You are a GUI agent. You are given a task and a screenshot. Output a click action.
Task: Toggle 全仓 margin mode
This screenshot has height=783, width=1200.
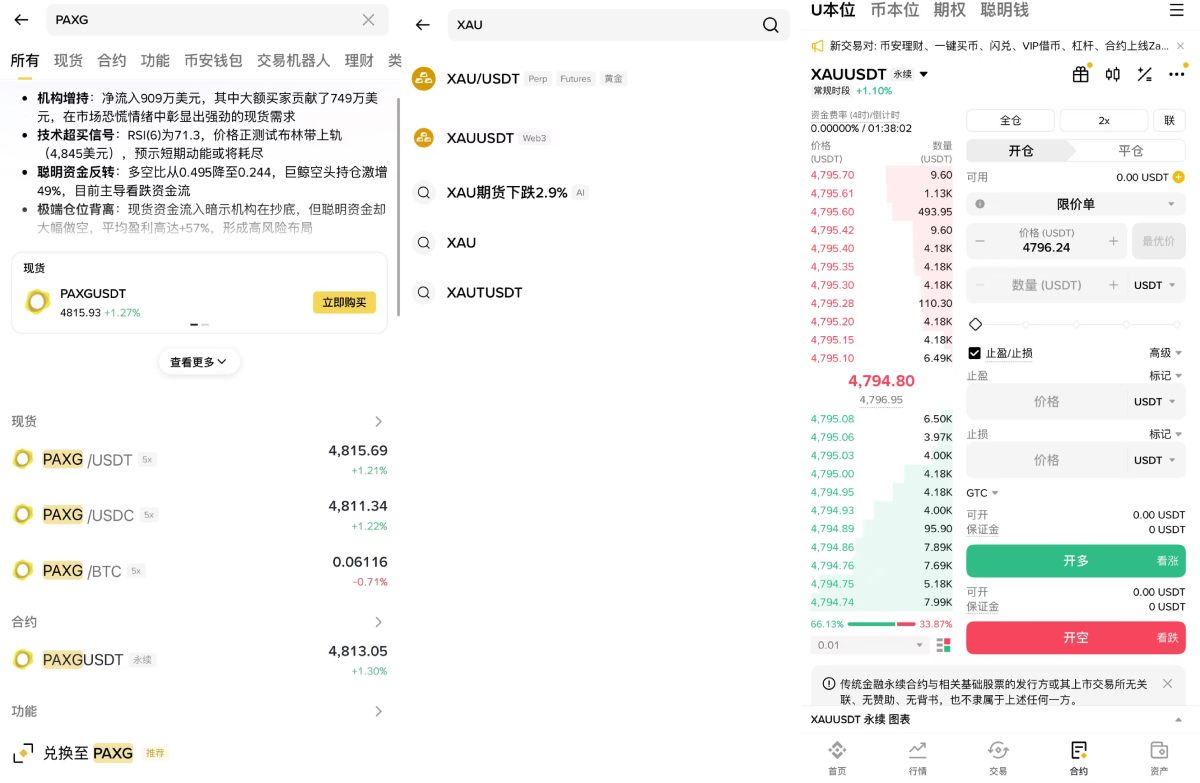pos(1009,119)
